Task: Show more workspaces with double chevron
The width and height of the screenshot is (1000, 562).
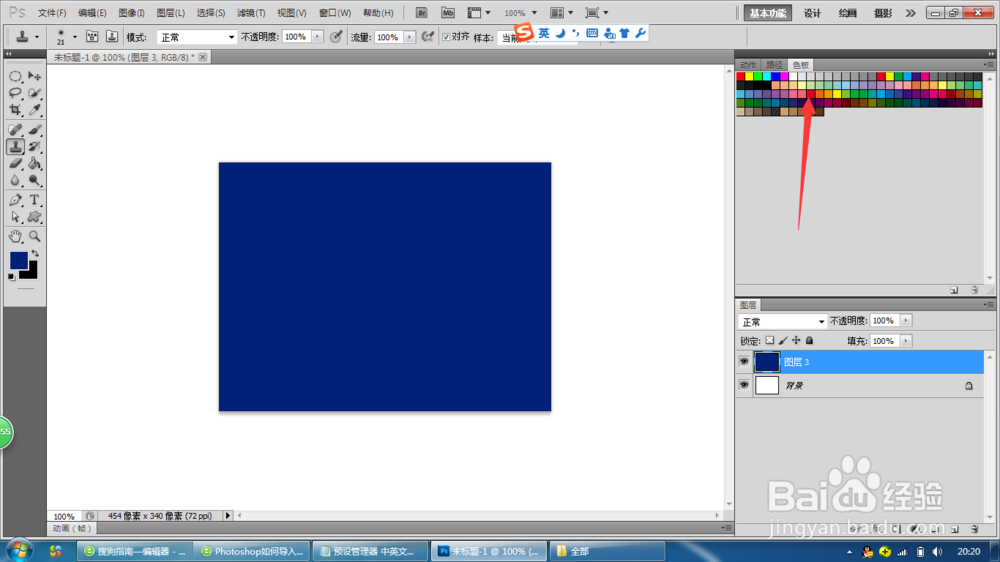Action: click(911, 13)
